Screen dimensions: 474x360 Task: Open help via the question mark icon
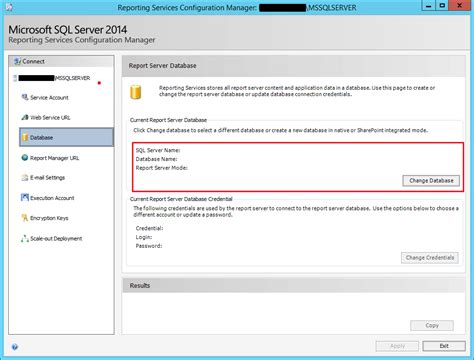point(15,347)
